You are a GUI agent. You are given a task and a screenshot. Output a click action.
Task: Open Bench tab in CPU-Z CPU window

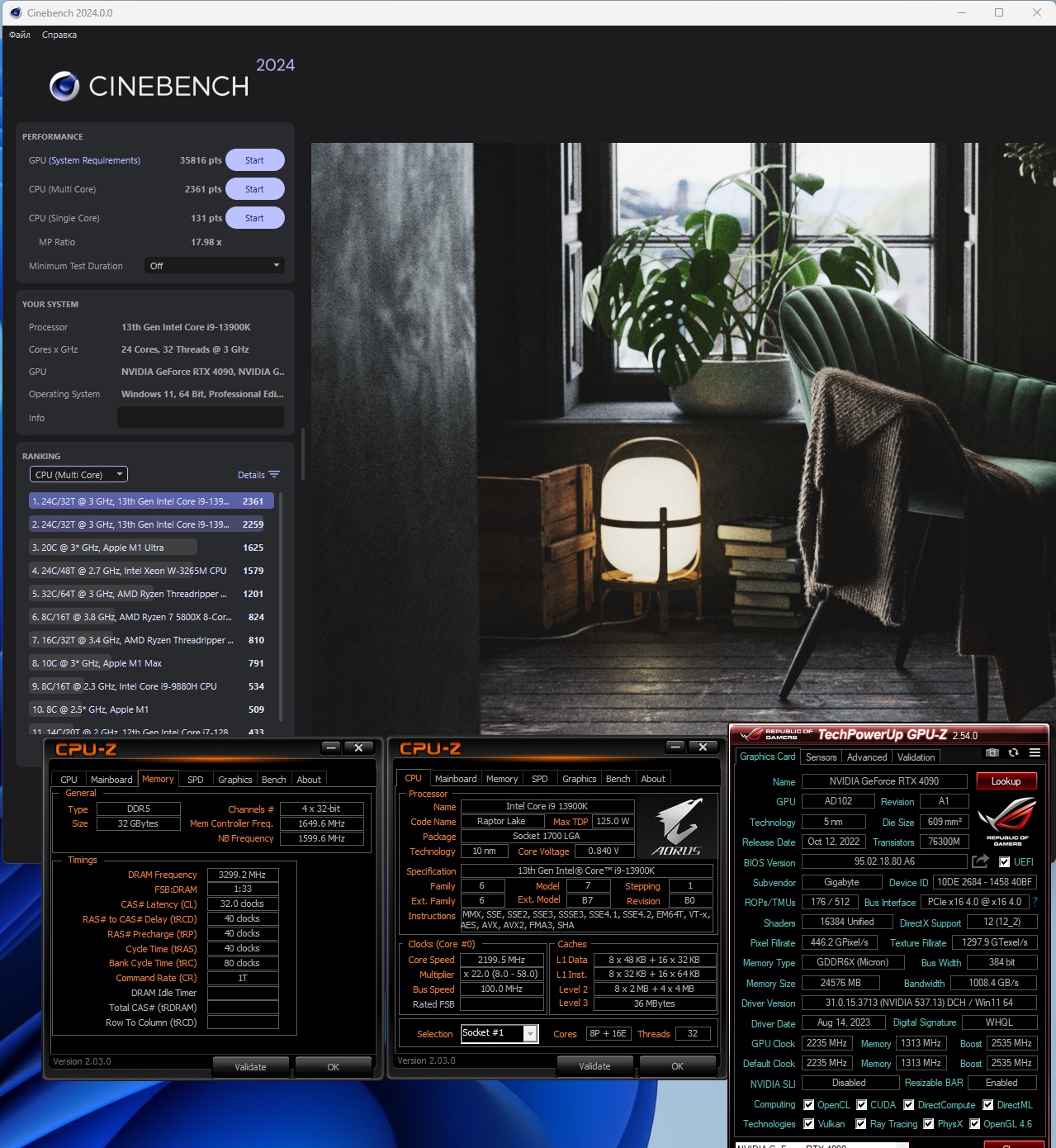coord(618,779)
